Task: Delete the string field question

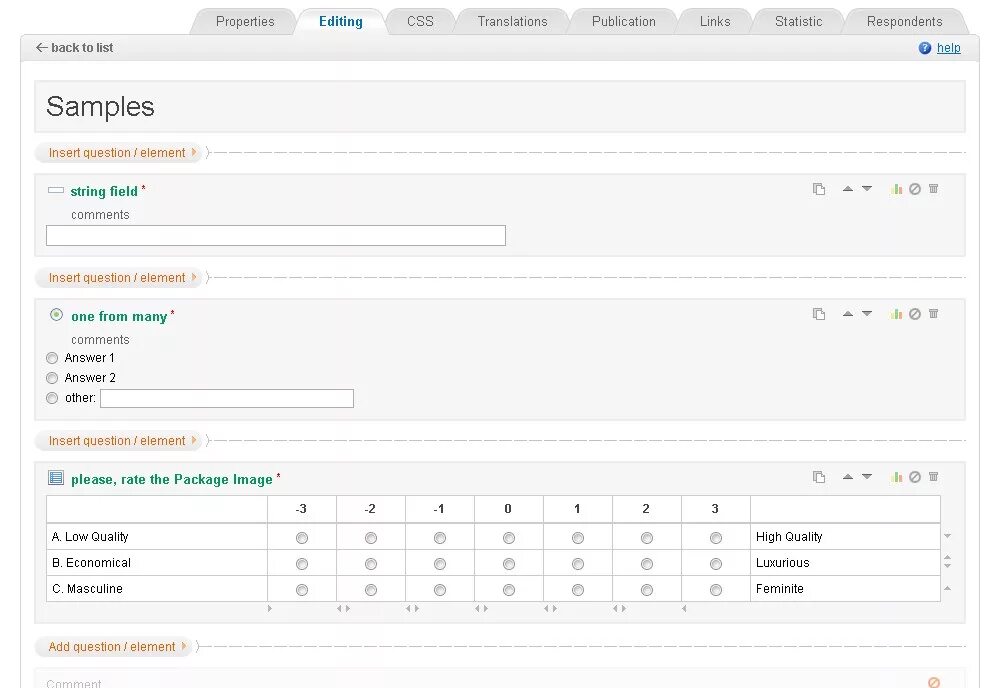Action: [934, 189]
